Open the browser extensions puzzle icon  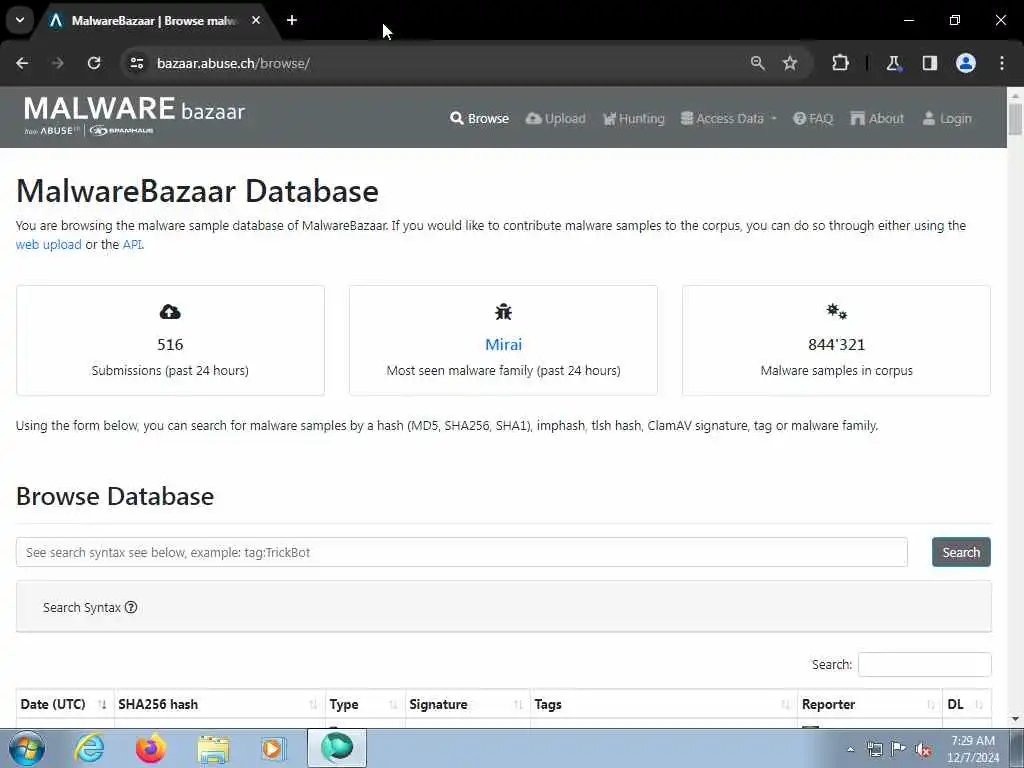click(x=840, y=63)
